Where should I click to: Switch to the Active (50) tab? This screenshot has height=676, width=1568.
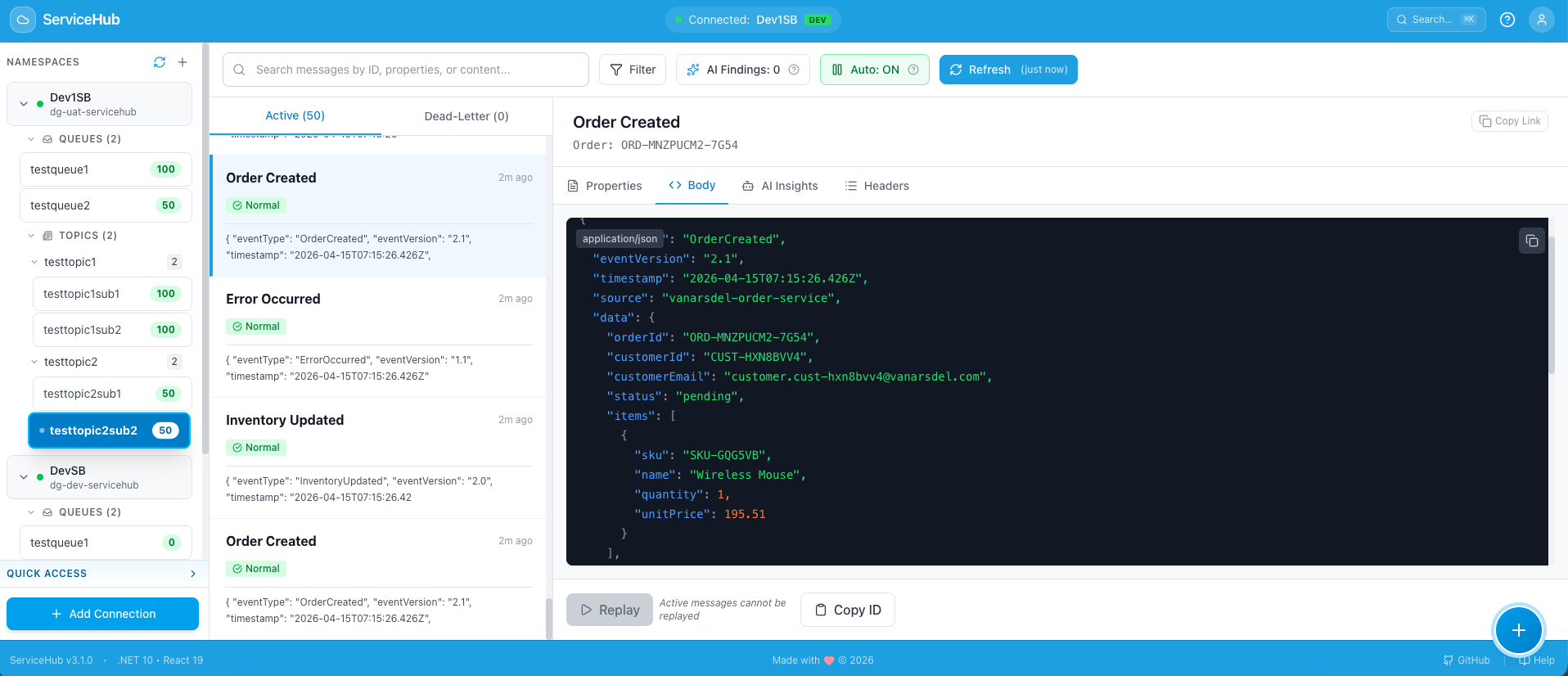(295, 115)
